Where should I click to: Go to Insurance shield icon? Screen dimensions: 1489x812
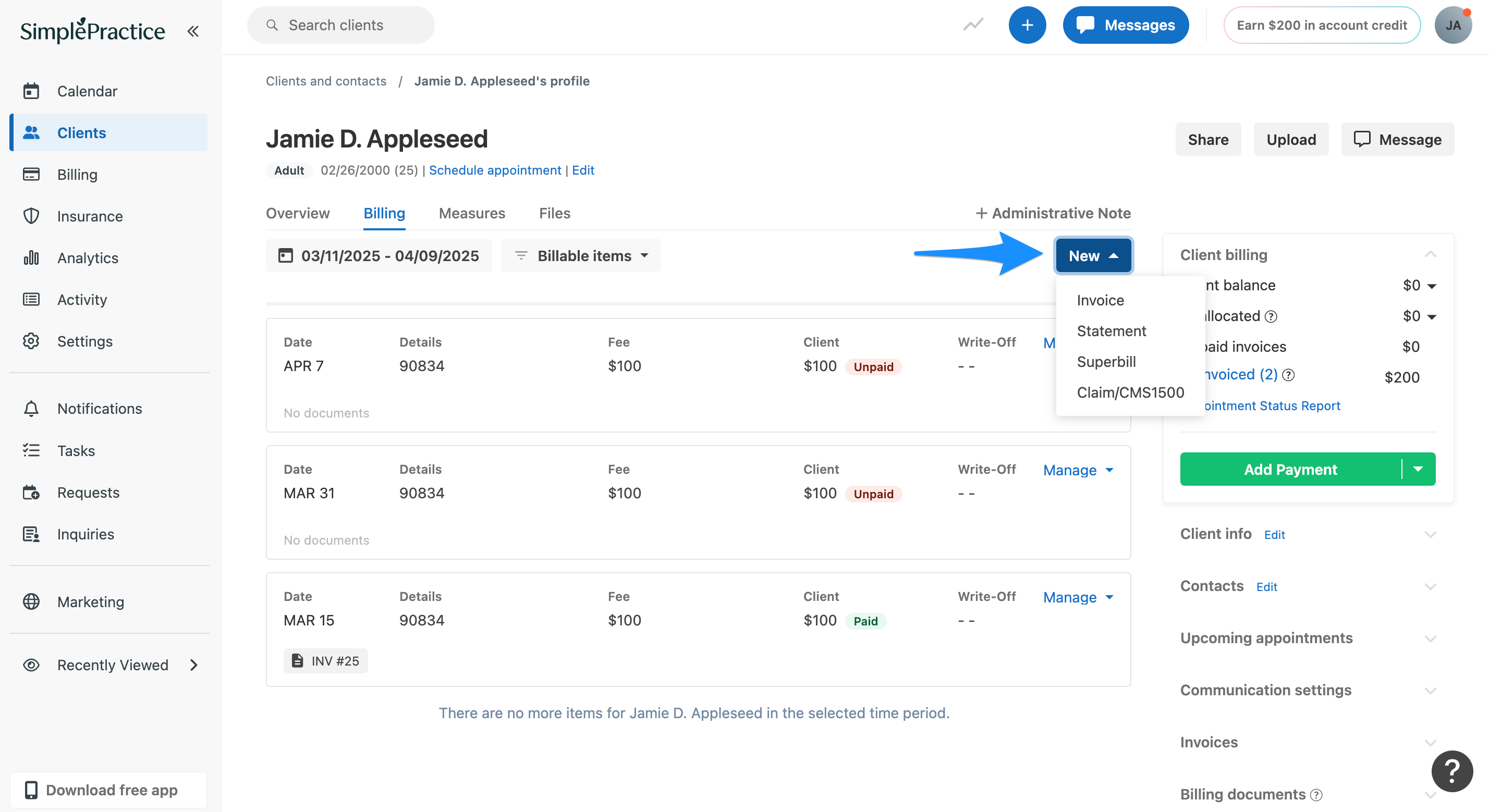[31, 216]
